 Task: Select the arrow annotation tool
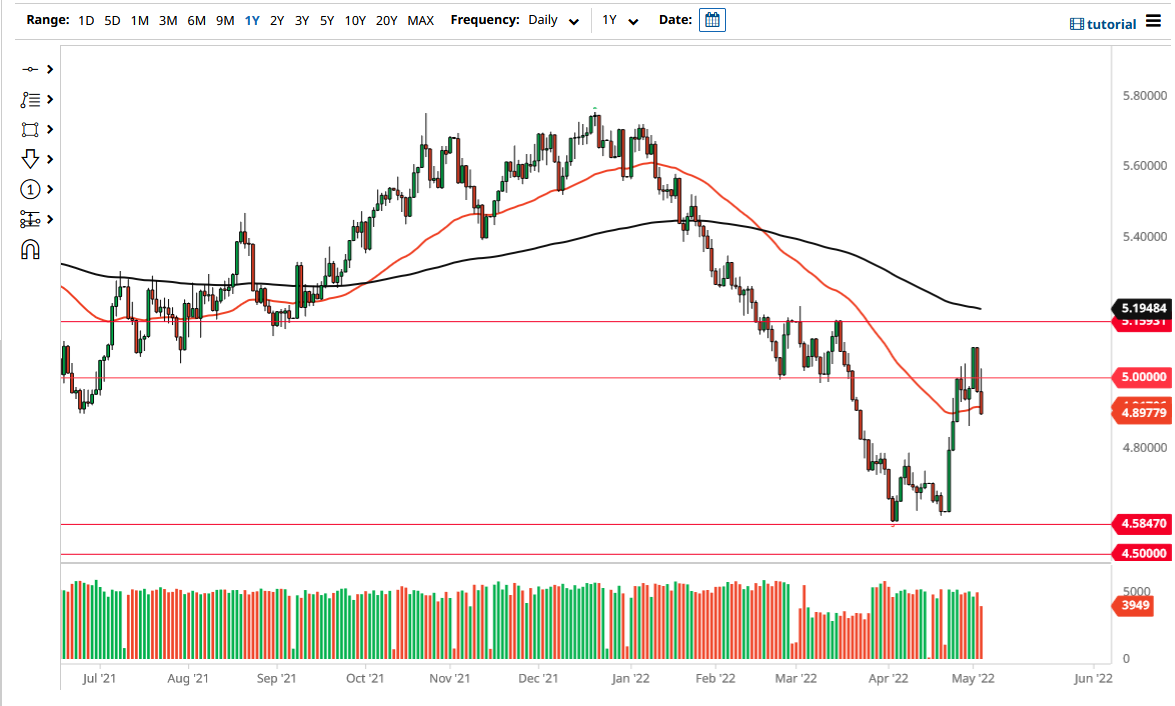click(x=30, y=159)
